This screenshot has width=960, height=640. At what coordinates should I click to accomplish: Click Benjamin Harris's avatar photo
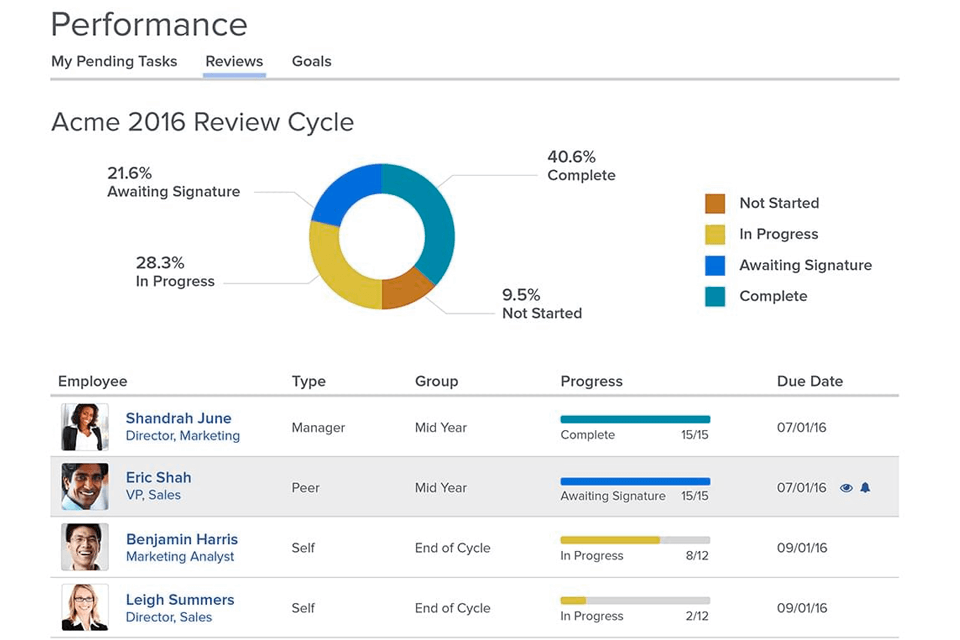pos(85,548)
